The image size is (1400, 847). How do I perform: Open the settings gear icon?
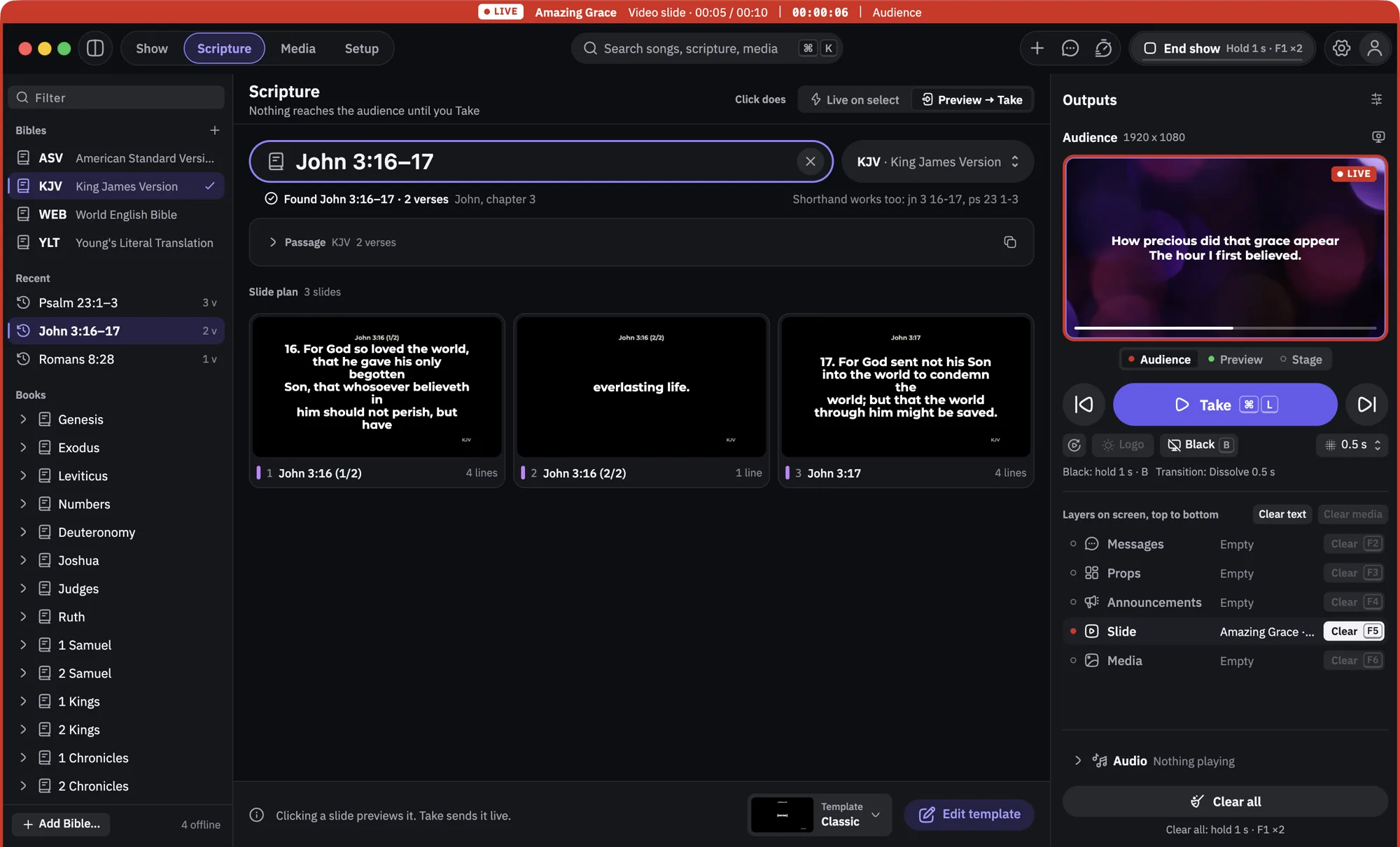[1341, 48]
